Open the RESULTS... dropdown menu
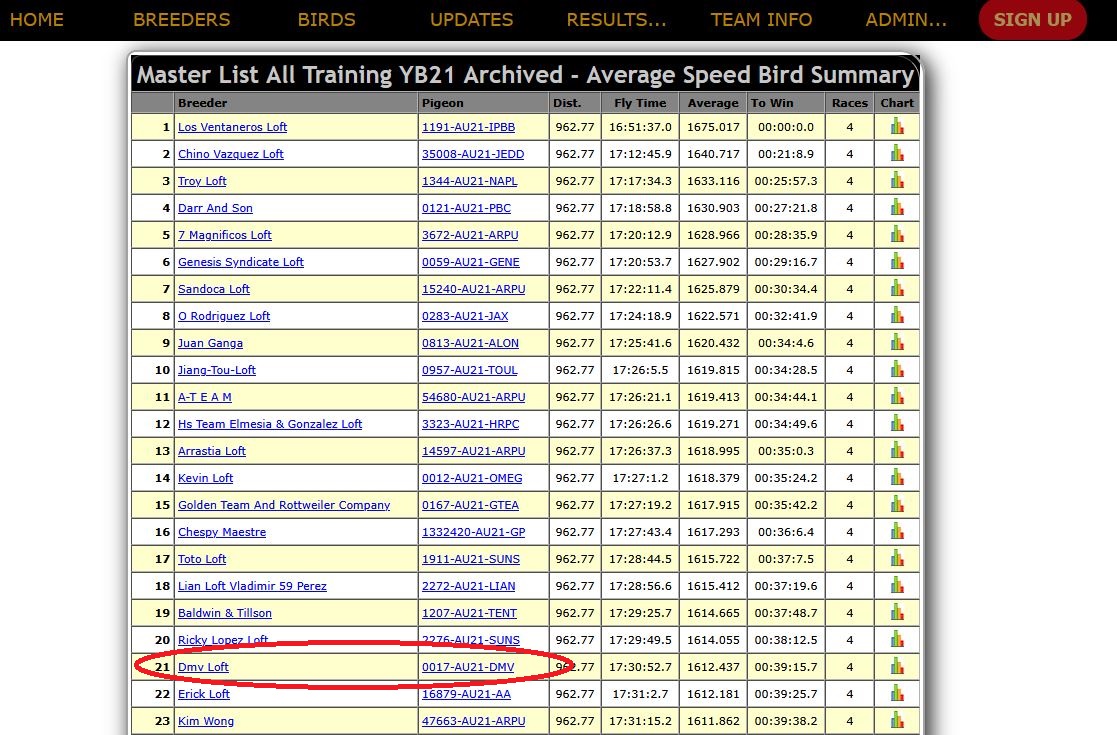1117x735 pixels. [x=616, y=20]
